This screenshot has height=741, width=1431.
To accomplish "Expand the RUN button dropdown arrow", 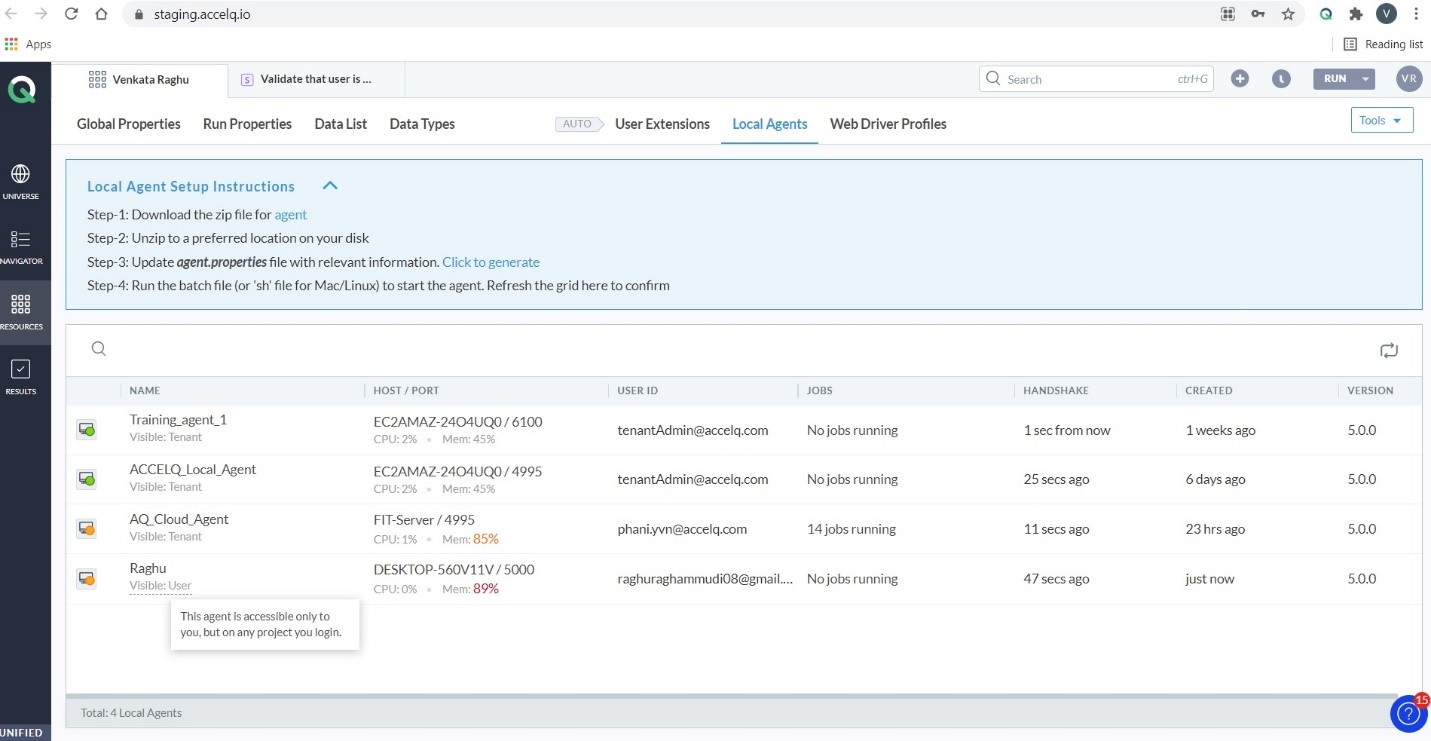I will click(x=1366, y=79).
